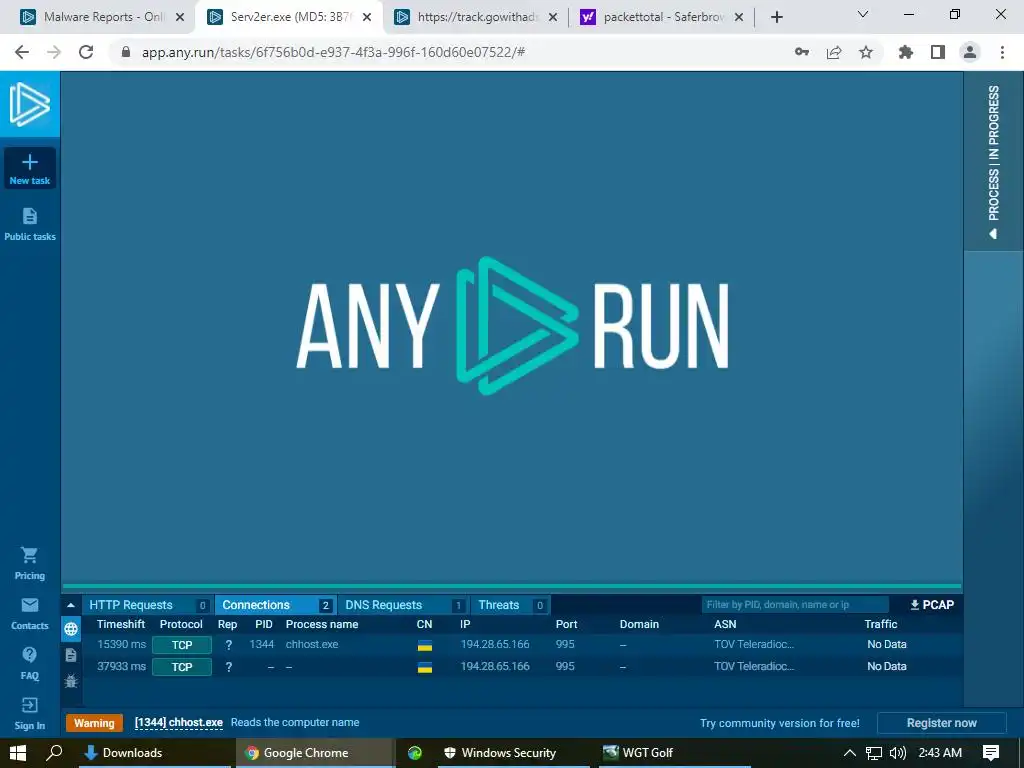Click Register now button

click(941, 723)
